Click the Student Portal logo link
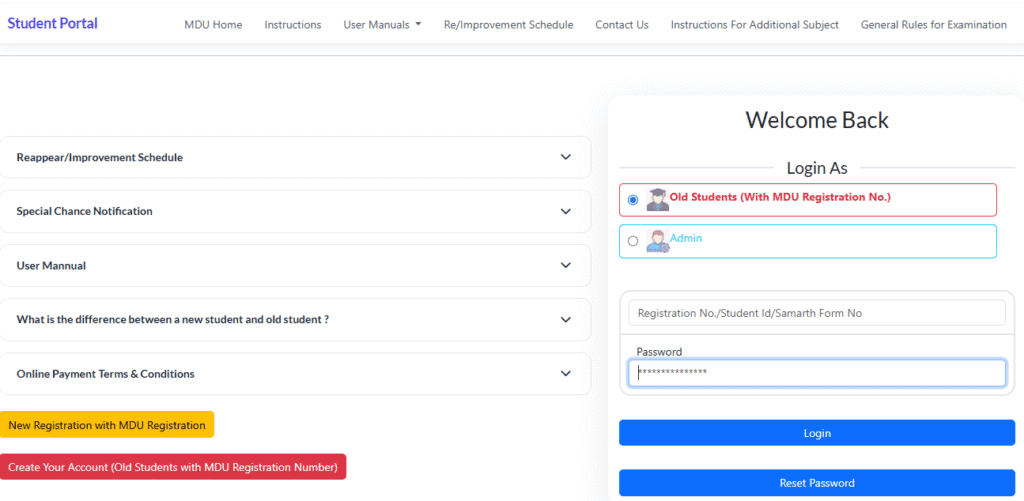The height and width of the screenshot is (501, 1024). 52,24
